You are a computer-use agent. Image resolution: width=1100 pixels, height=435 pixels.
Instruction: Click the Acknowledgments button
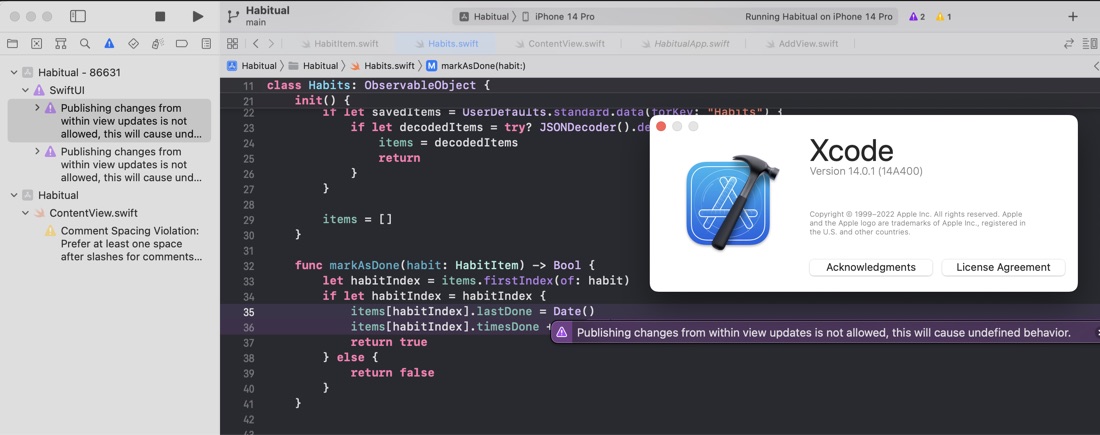point(871,267)
